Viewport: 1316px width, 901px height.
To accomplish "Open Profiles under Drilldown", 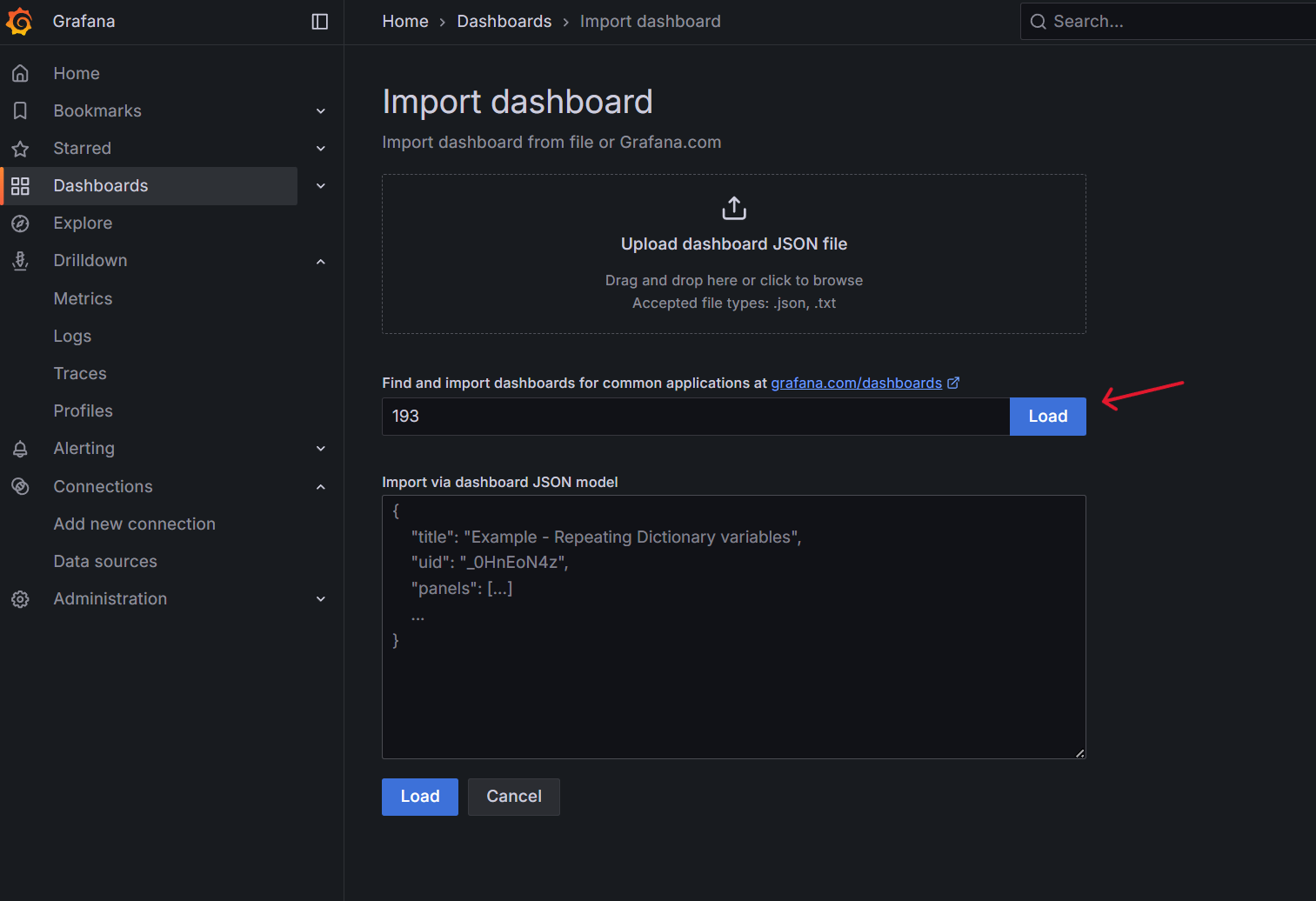I will (x=84, y=411).
